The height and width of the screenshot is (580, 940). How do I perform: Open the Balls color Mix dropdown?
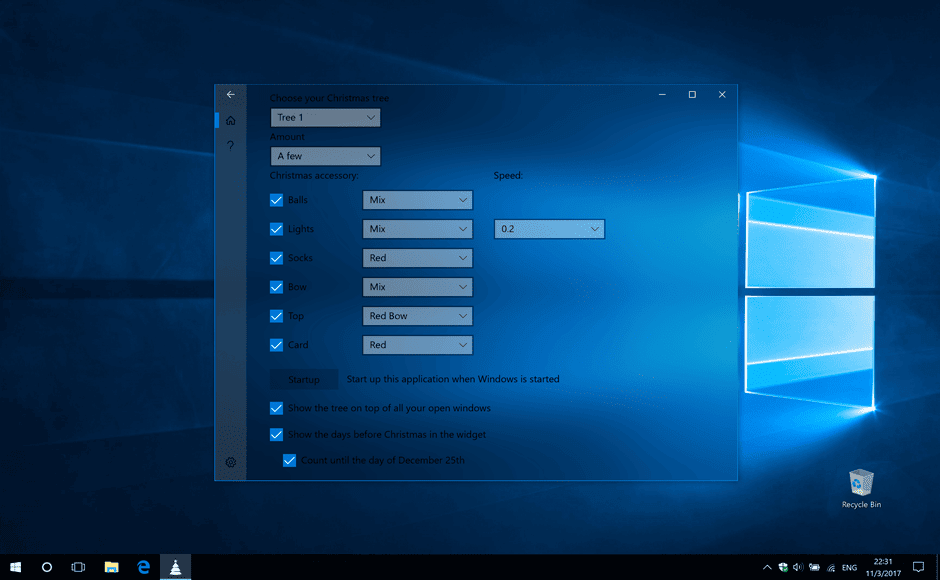click(417, 200)
